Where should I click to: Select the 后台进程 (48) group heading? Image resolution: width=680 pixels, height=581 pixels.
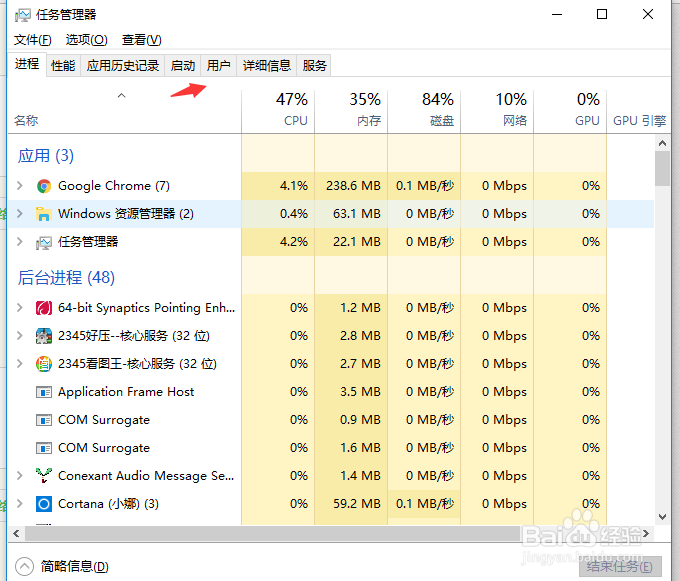pyautogui.click(x=66, y=277)
